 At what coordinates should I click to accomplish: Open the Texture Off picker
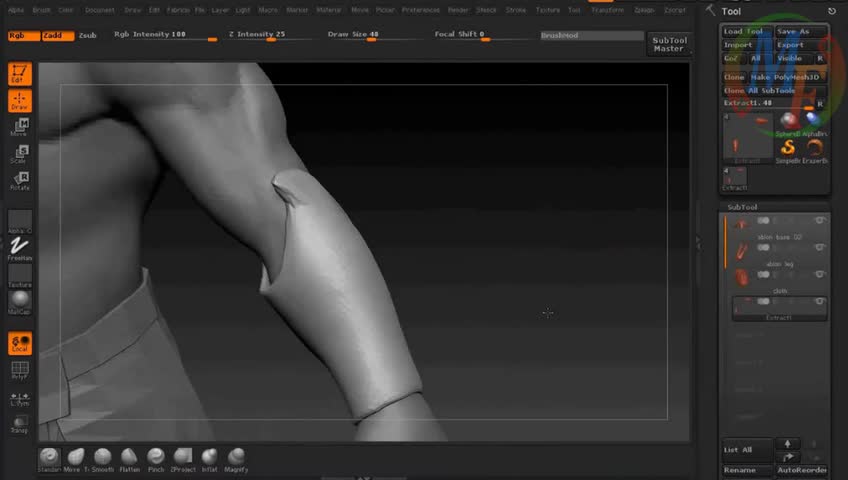point(19,276)
